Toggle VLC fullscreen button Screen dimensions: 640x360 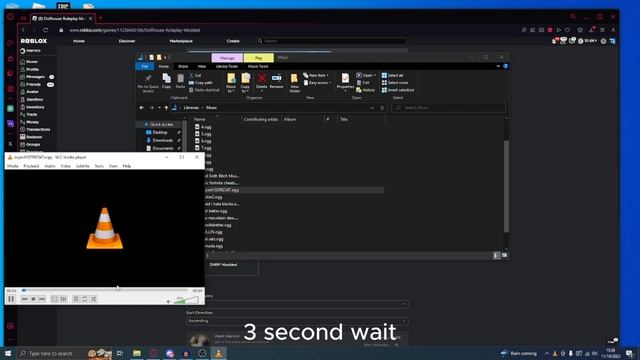[54, 299]
